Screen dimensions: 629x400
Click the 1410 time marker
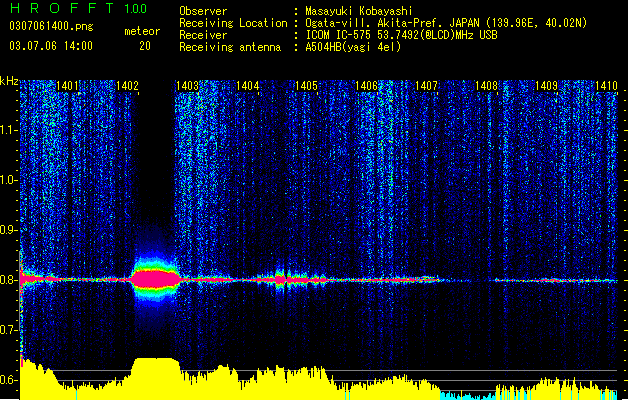[x=606, y=86]
